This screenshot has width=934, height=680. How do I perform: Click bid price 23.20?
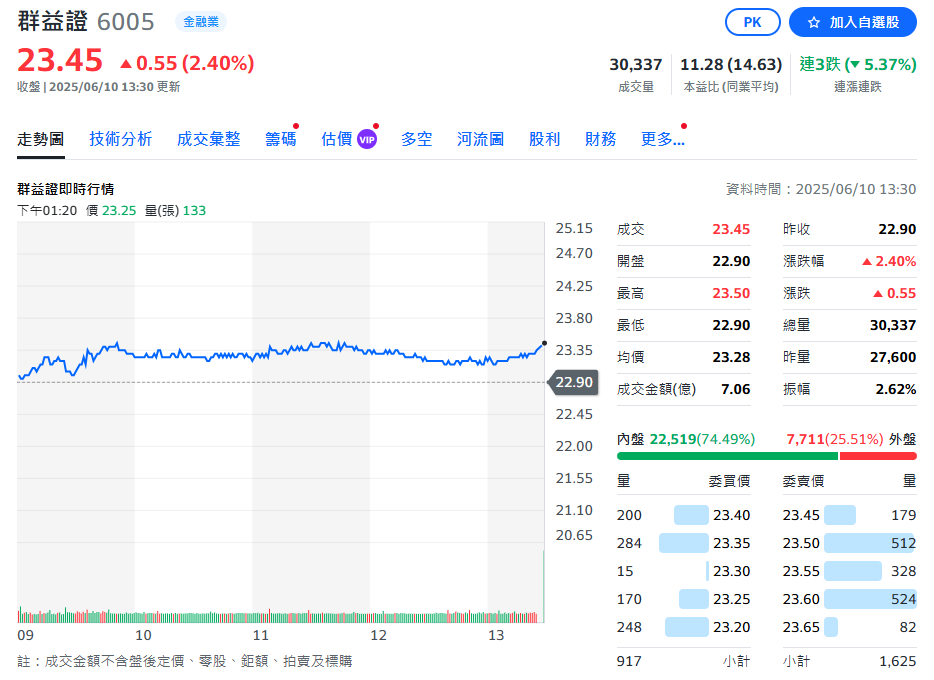(731, 627)
